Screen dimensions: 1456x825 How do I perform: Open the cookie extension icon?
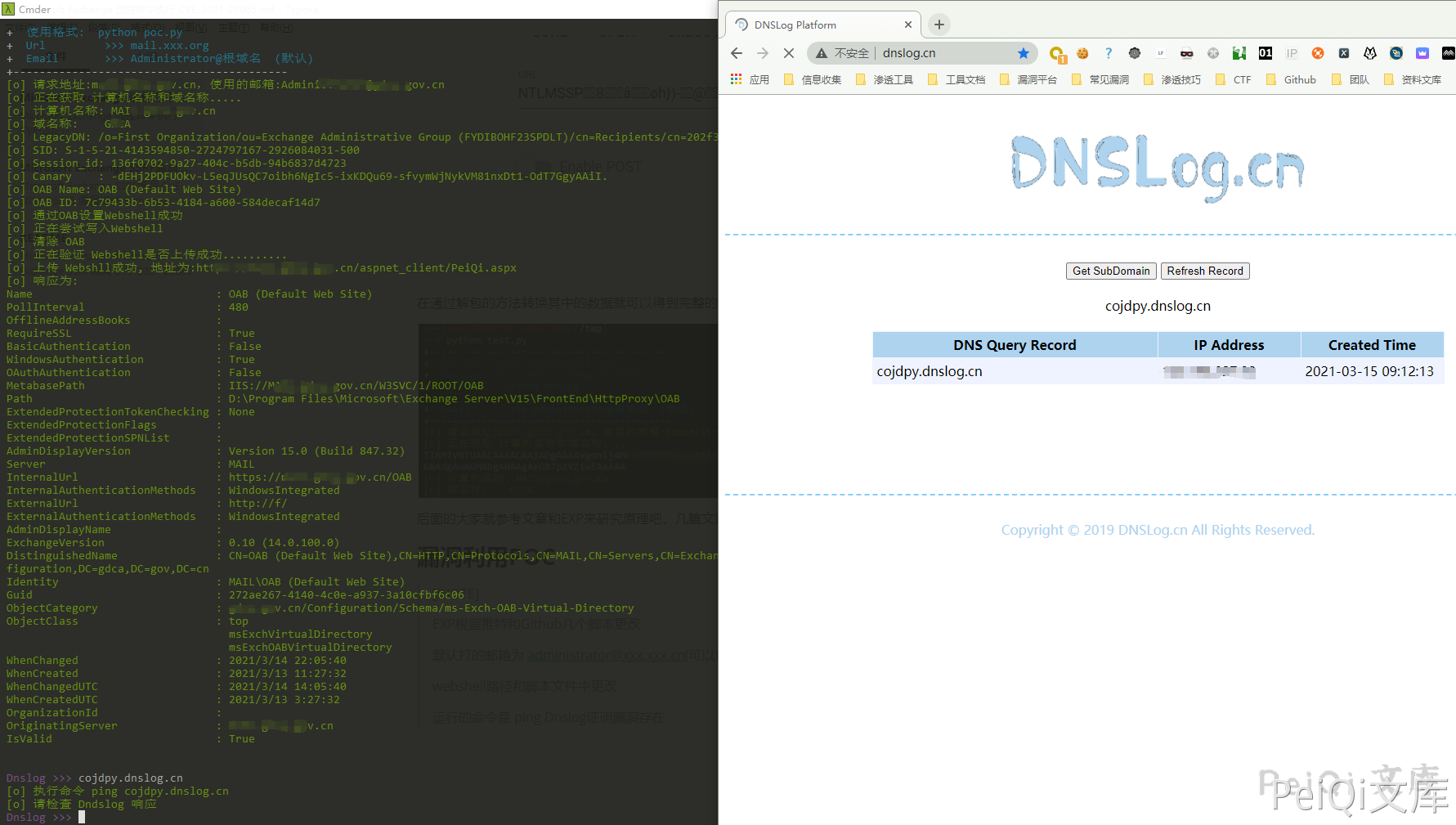click(1082, 53)
